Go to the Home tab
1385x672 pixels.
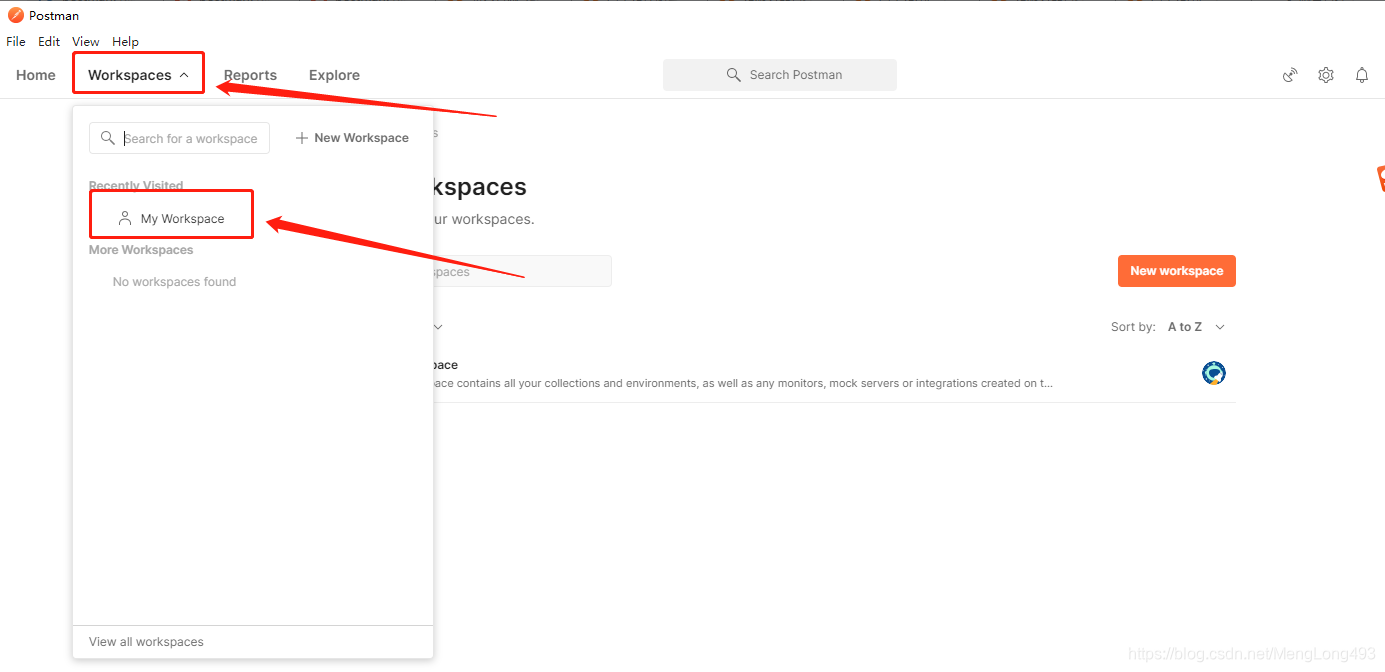[36, 75]
